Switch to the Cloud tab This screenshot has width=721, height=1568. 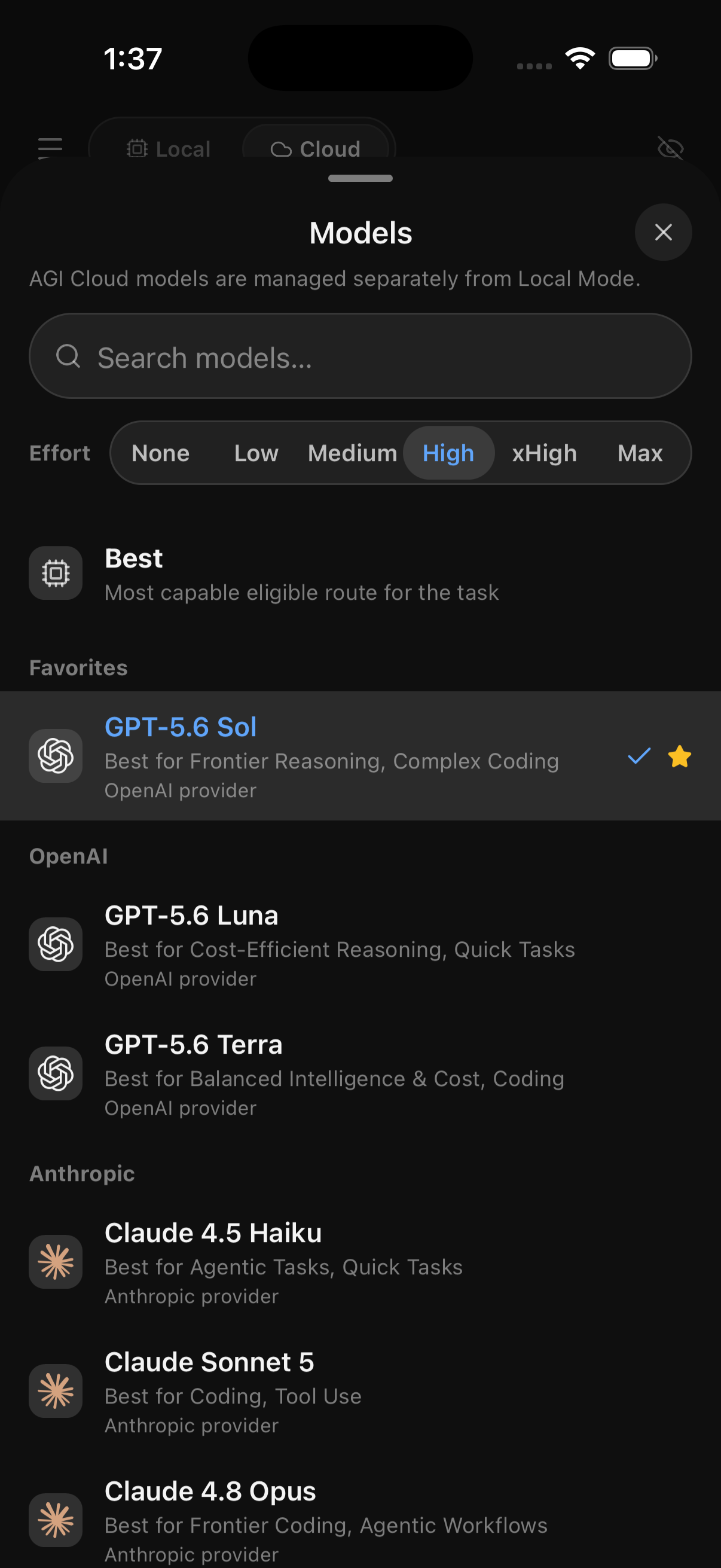(315, 148)
